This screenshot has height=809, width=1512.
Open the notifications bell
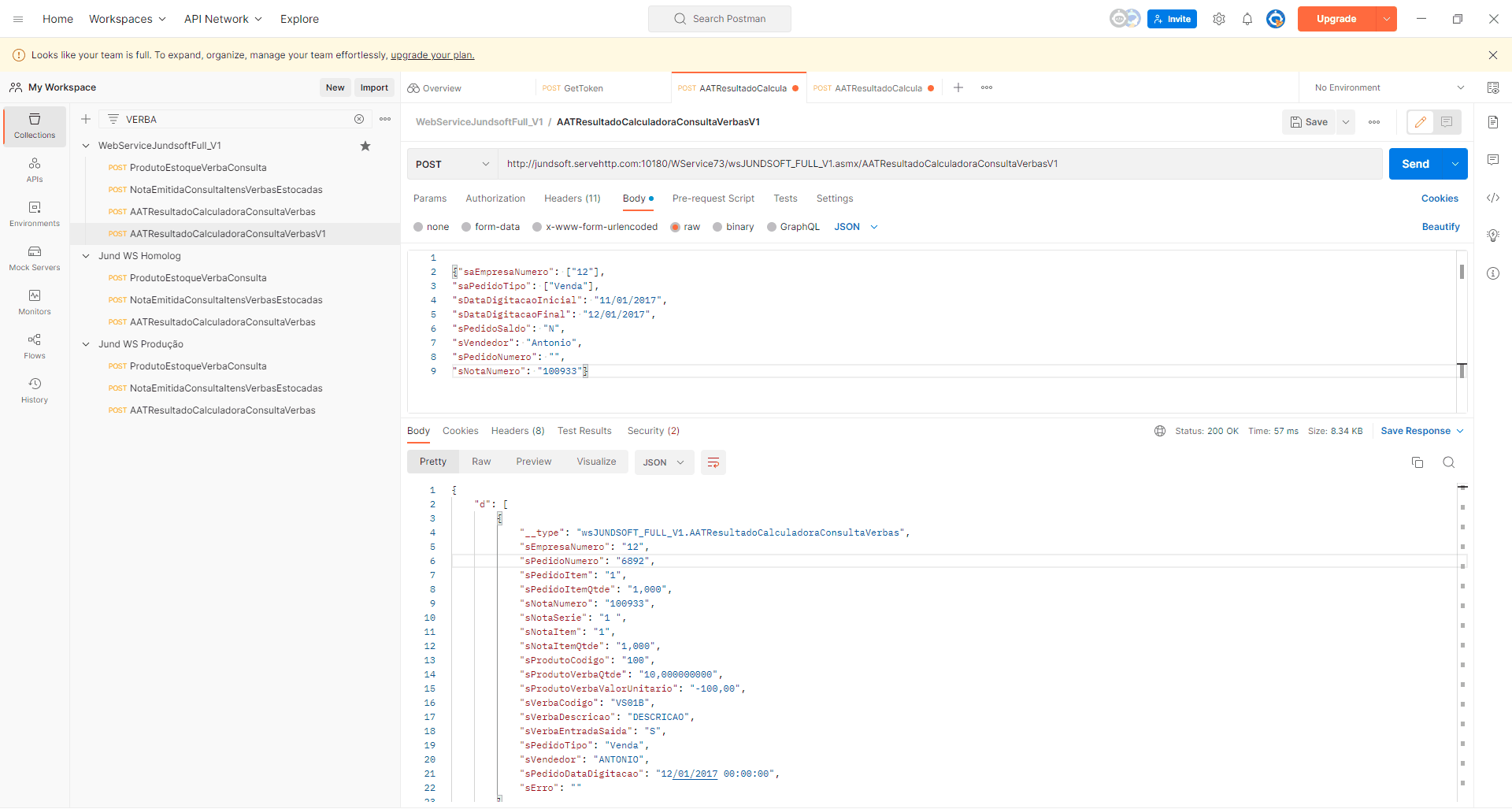coord(1247,19)
